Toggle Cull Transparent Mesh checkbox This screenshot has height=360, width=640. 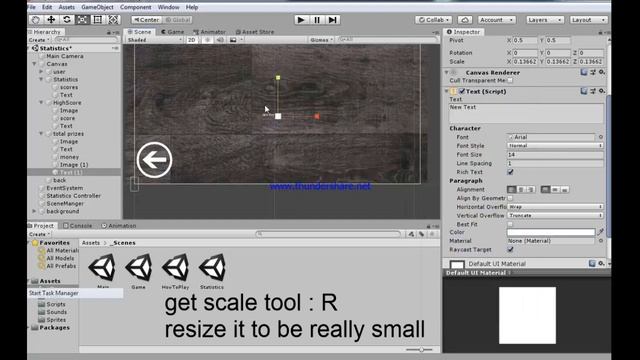point(510,80)
